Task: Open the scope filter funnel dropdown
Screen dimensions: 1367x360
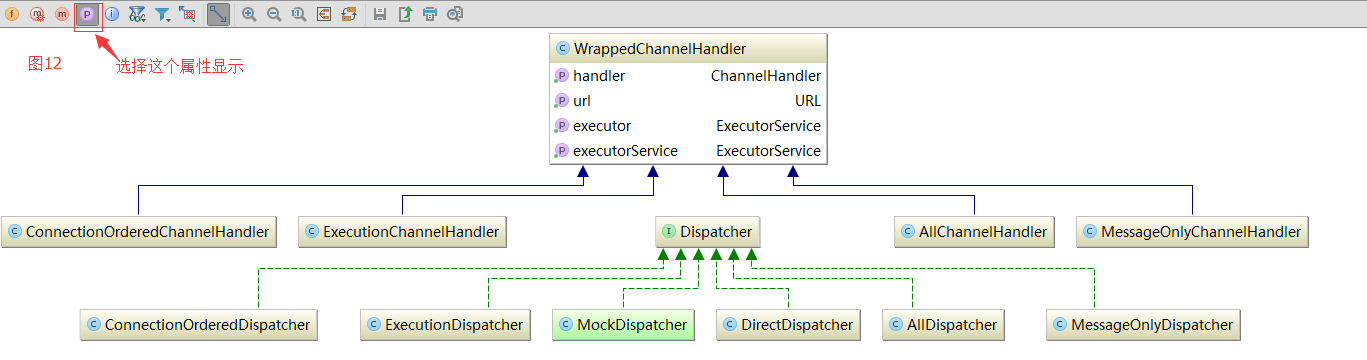Action: (x=162, y=14)
